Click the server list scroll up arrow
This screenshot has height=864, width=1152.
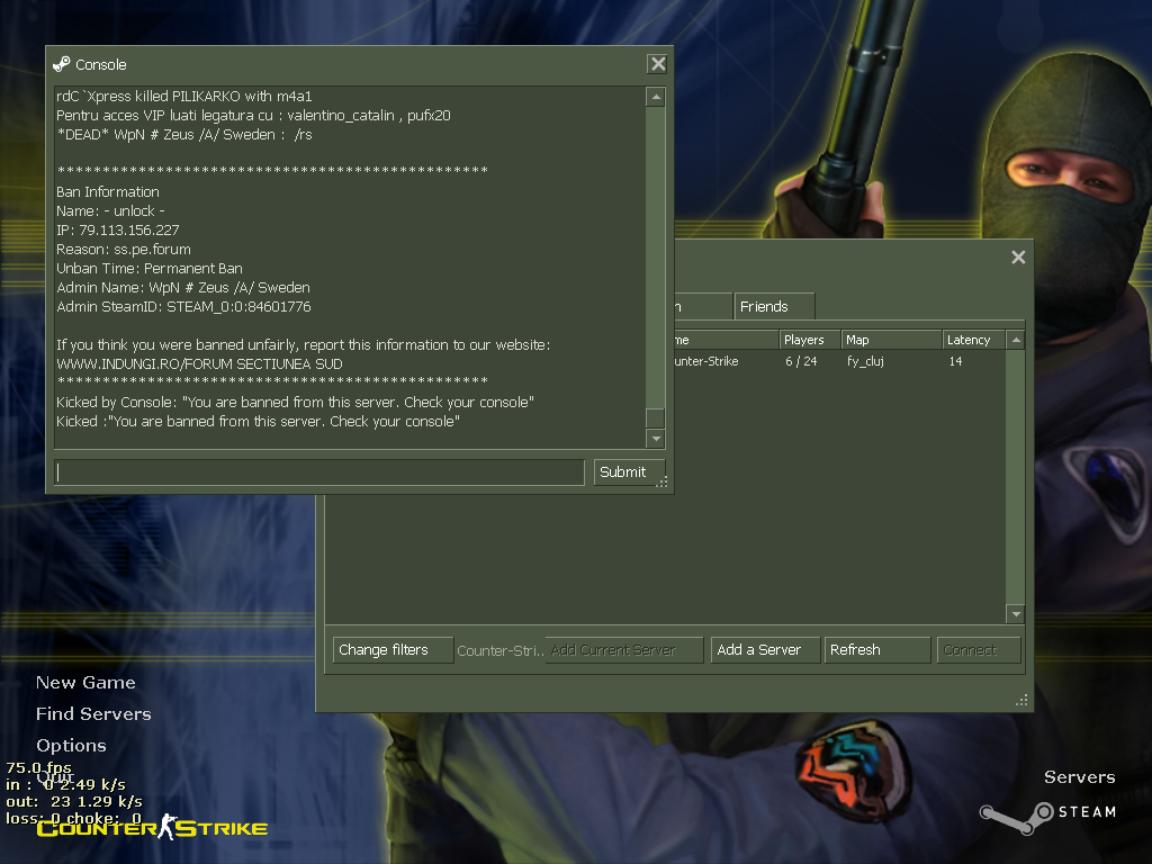[1015, 339]
